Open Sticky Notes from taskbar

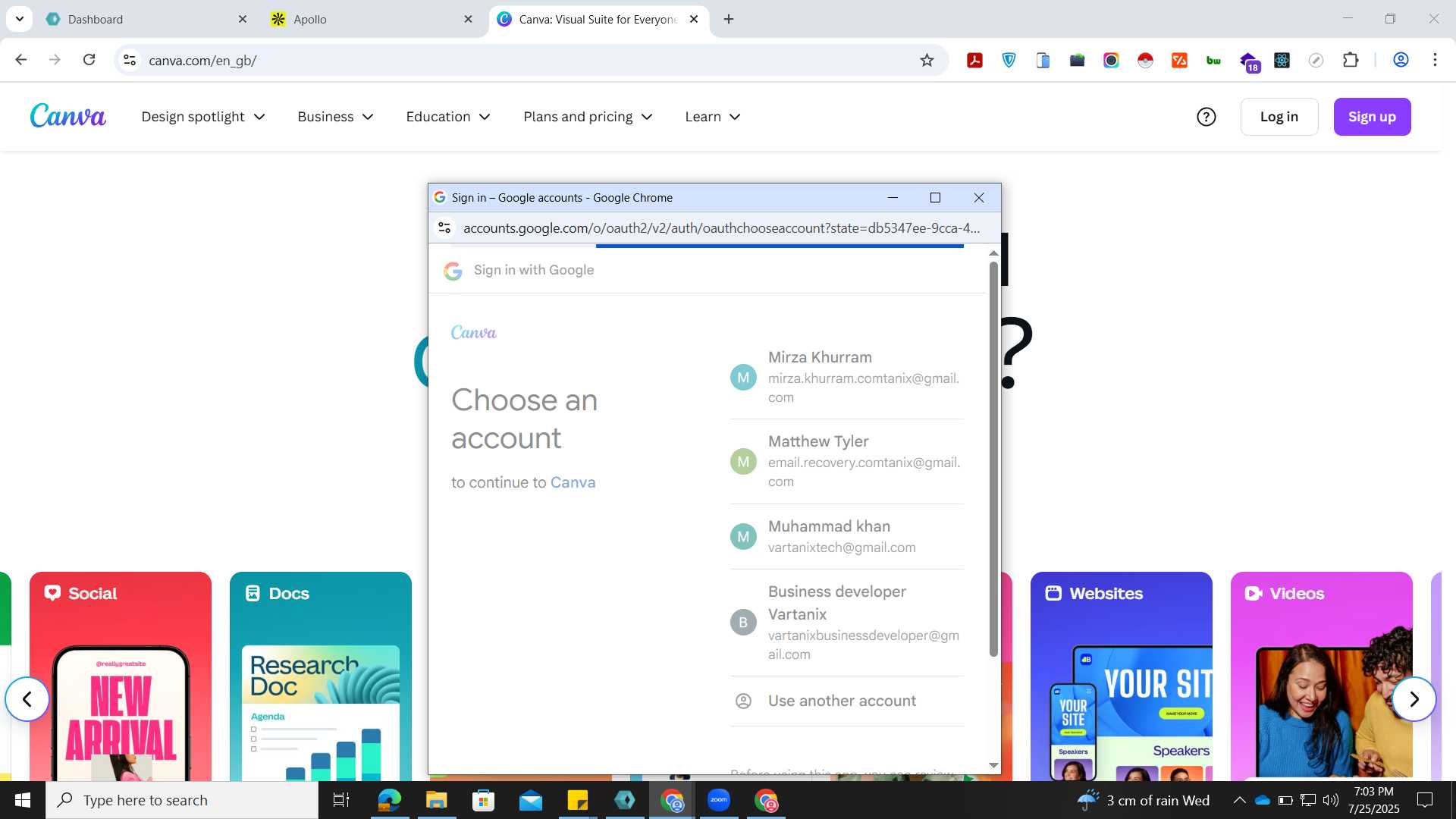[x=577, y=800]
